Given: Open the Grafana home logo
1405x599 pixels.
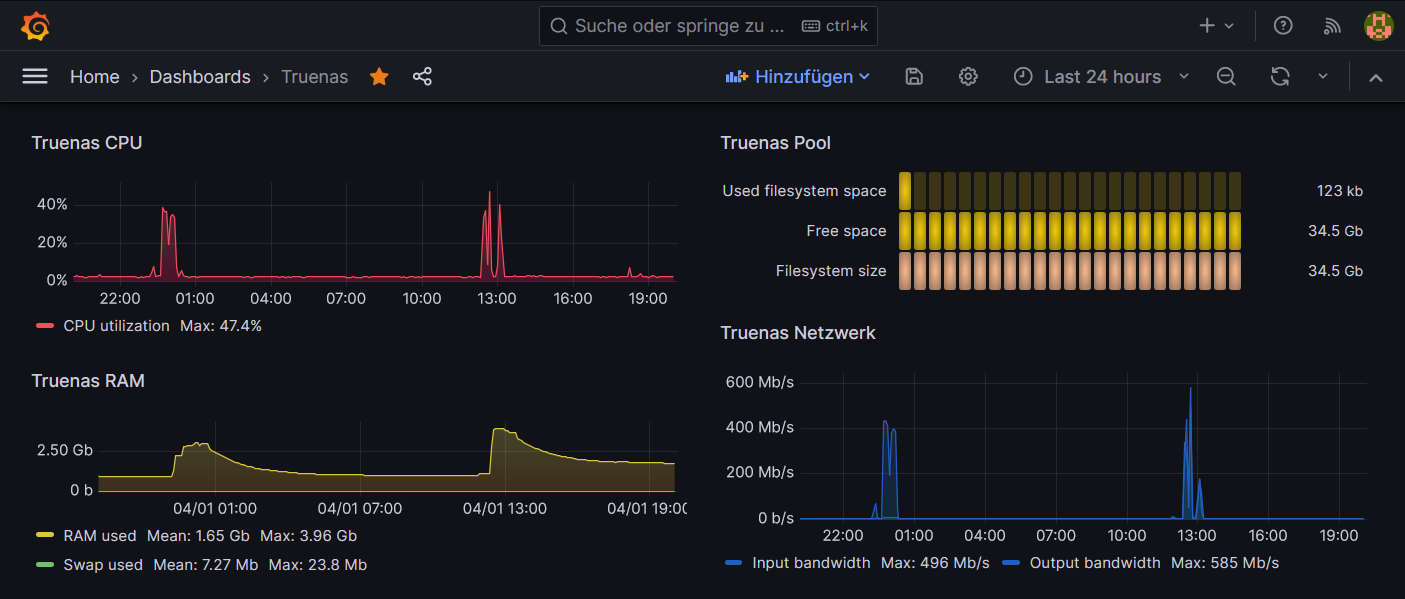Looking at the screenshot, I should [x=35, y=26].
